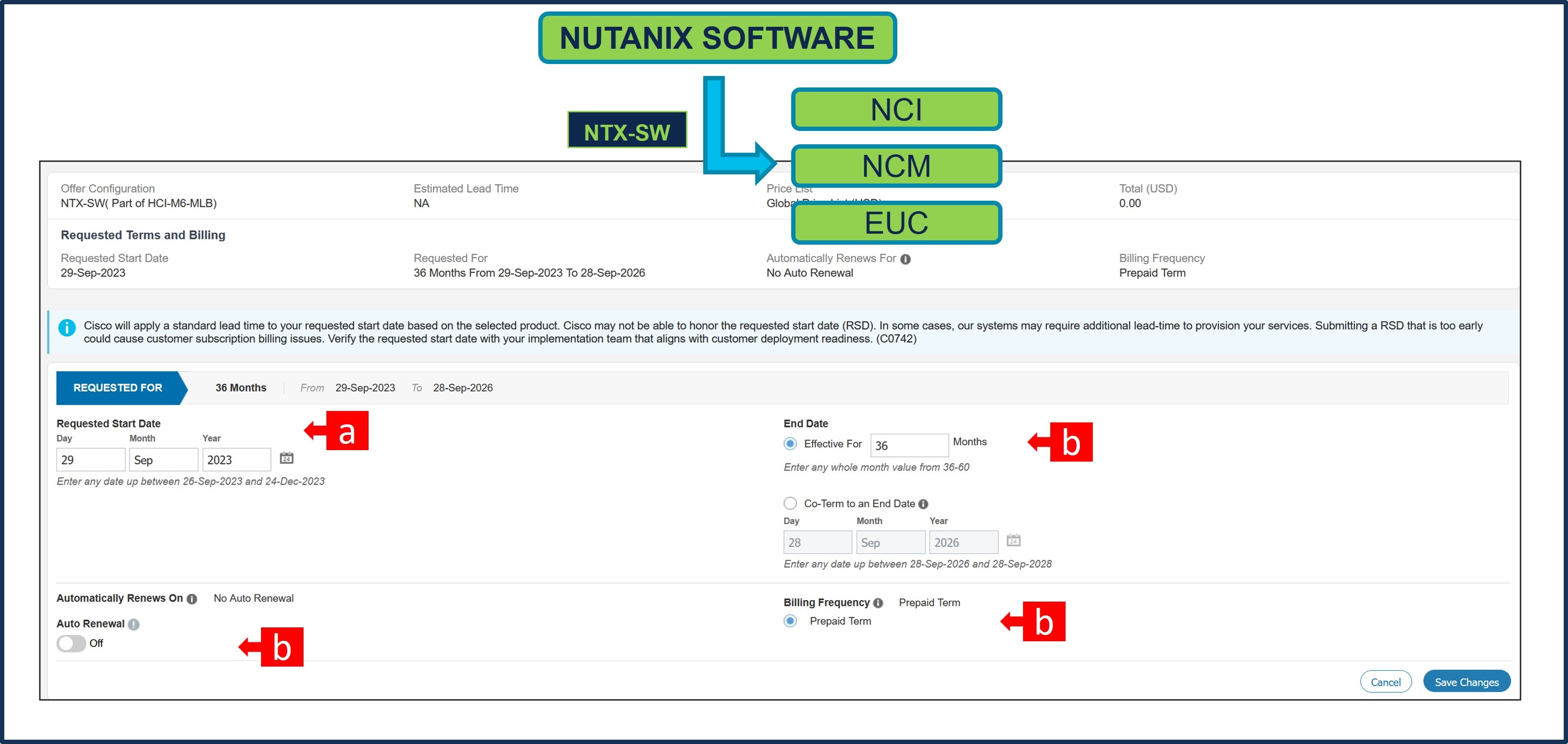Click 'NTX-SW( Part of HCI-M6-MLB)' offer text
Viewport: 1568px width, 744px height.
(x=139, y=203)
